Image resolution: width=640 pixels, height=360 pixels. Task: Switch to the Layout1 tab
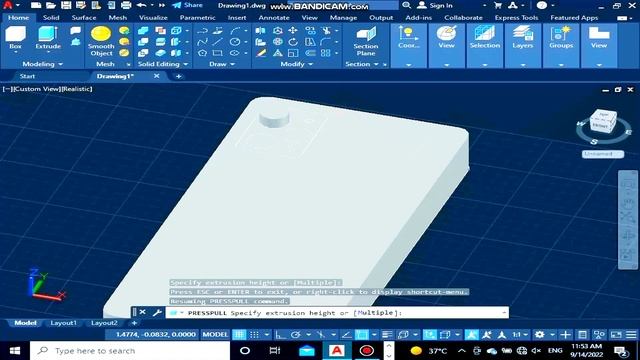[x=63, y=323]
